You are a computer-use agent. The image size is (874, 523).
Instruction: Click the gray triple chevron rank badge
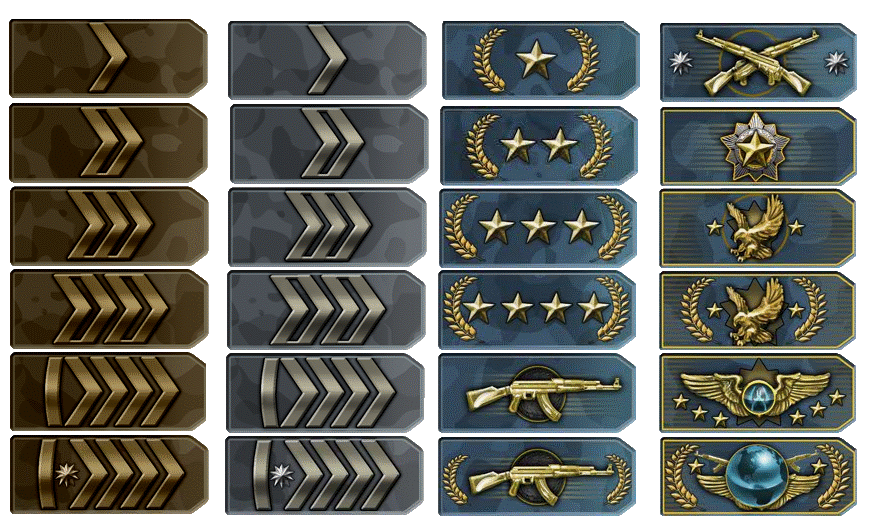[x=327, y=227]
